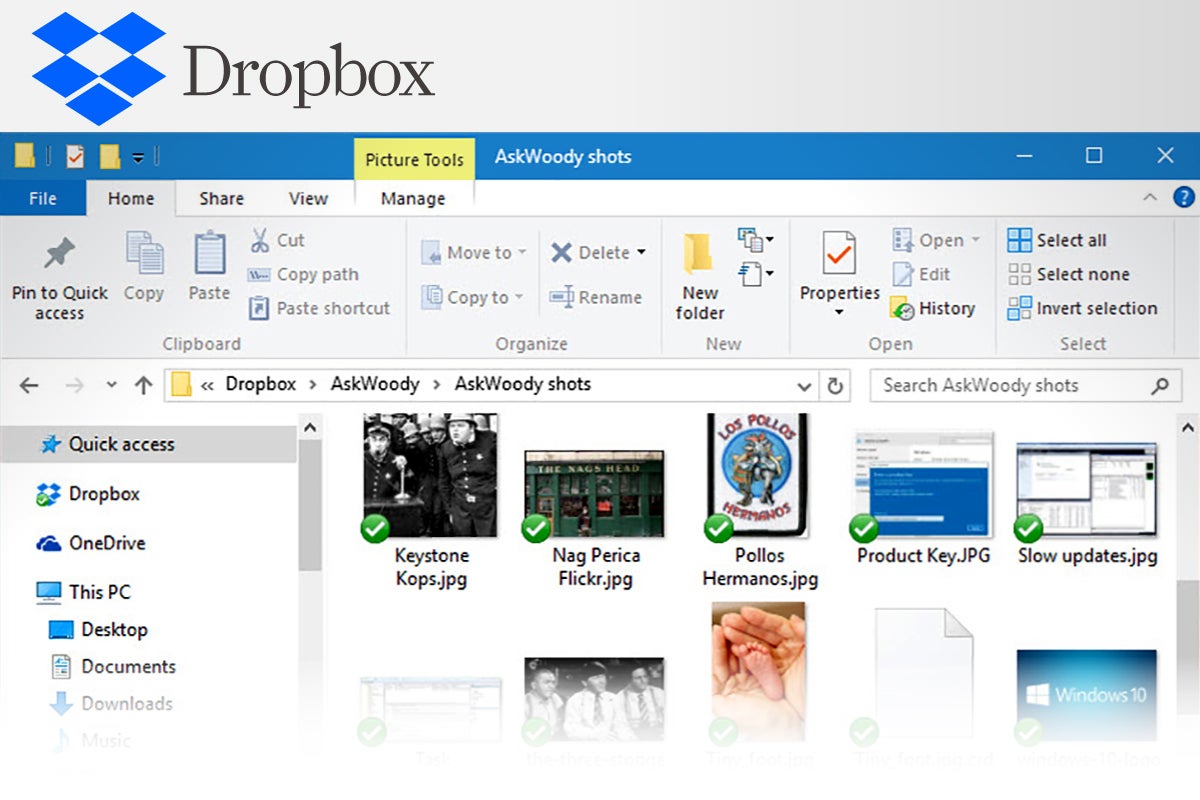Viewport: 1200px width, 800px height.
Task: Open the Customize Quick Access Toolbar arrow
Action: (x=138, y=158)
